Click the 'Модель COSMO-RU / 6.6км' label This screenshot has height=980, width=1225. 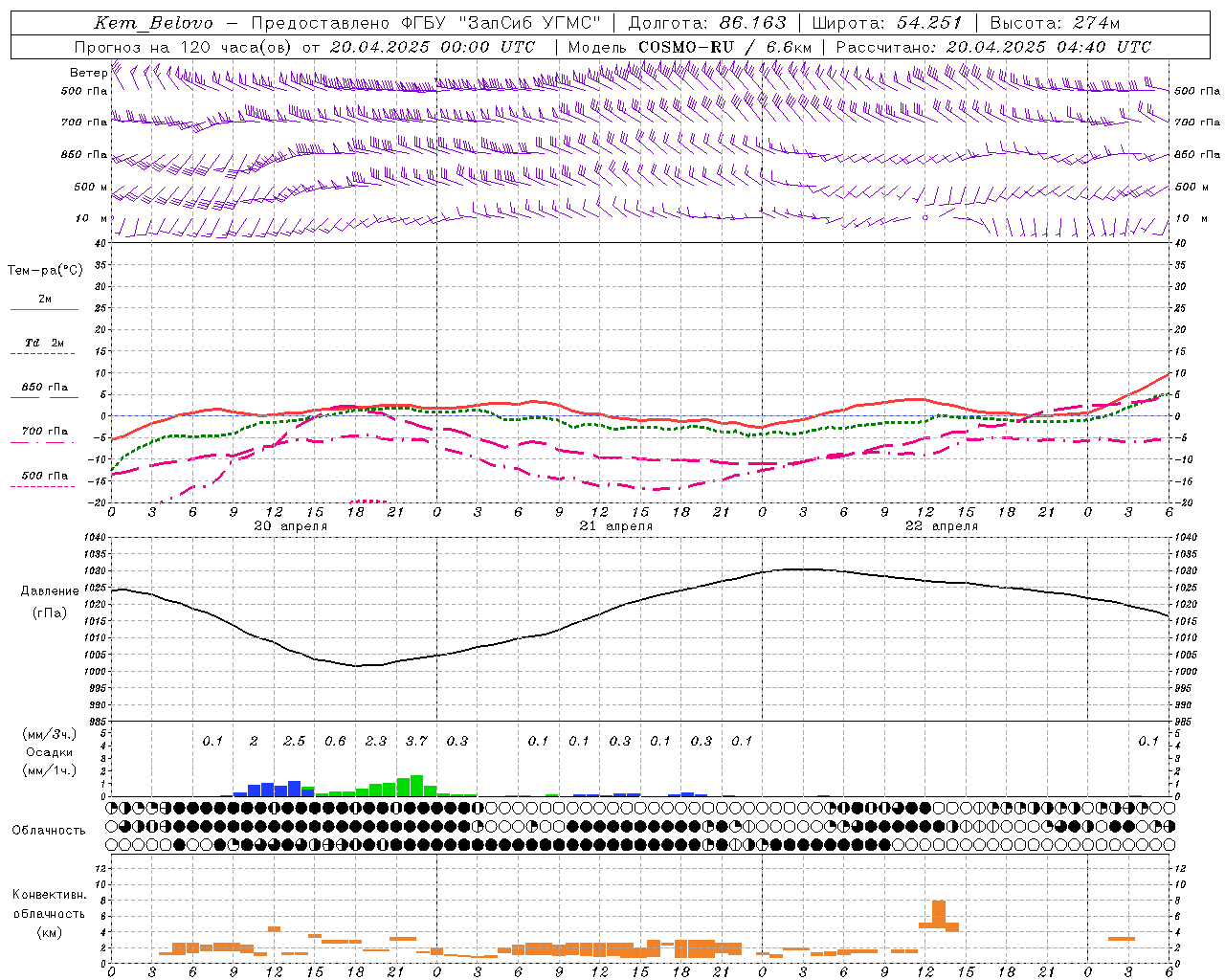(x=690, y=47)
